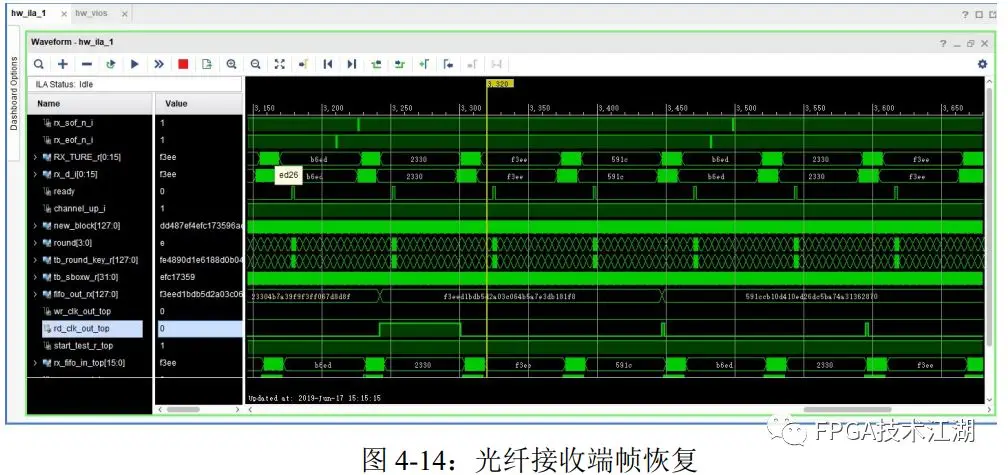Click the search magnifier icon in waveform toolbar

pyautogui.click(x=39, y=64)
